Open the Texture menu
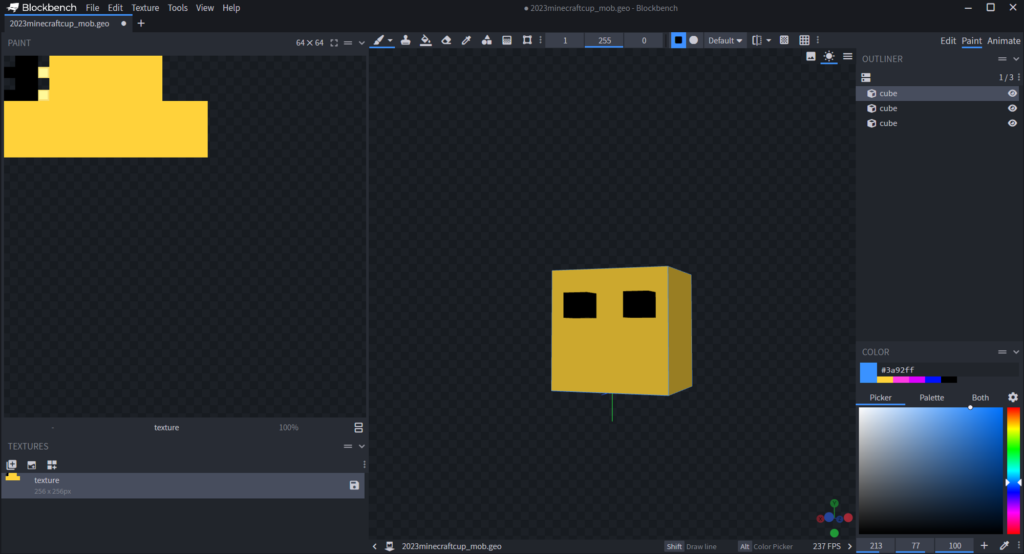The width and height of the screenshot is (1024, 554). 145,7
